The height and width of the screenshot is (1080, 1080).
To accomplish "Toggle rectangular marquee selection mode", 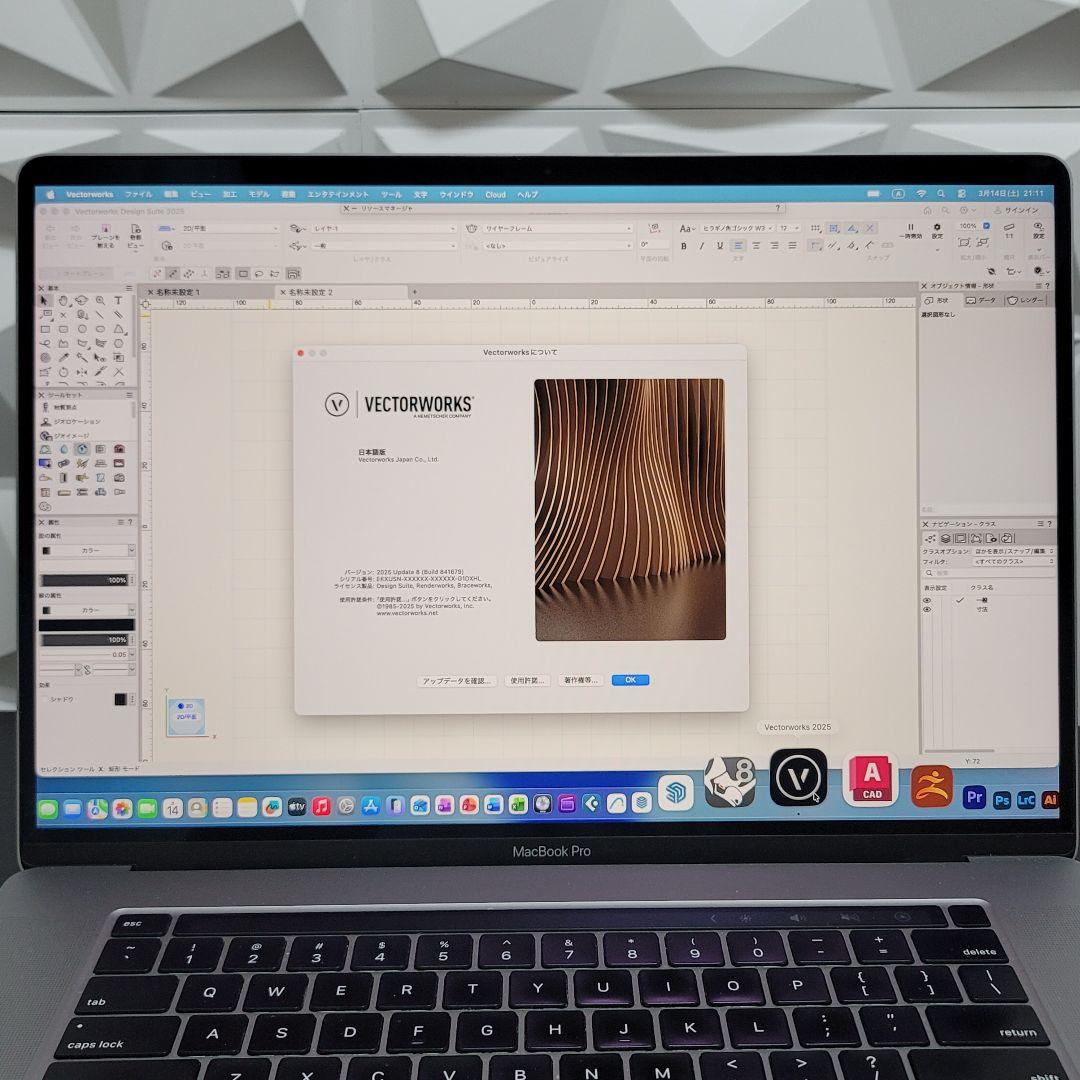I will pyautogui.click(x=242, y=273).
